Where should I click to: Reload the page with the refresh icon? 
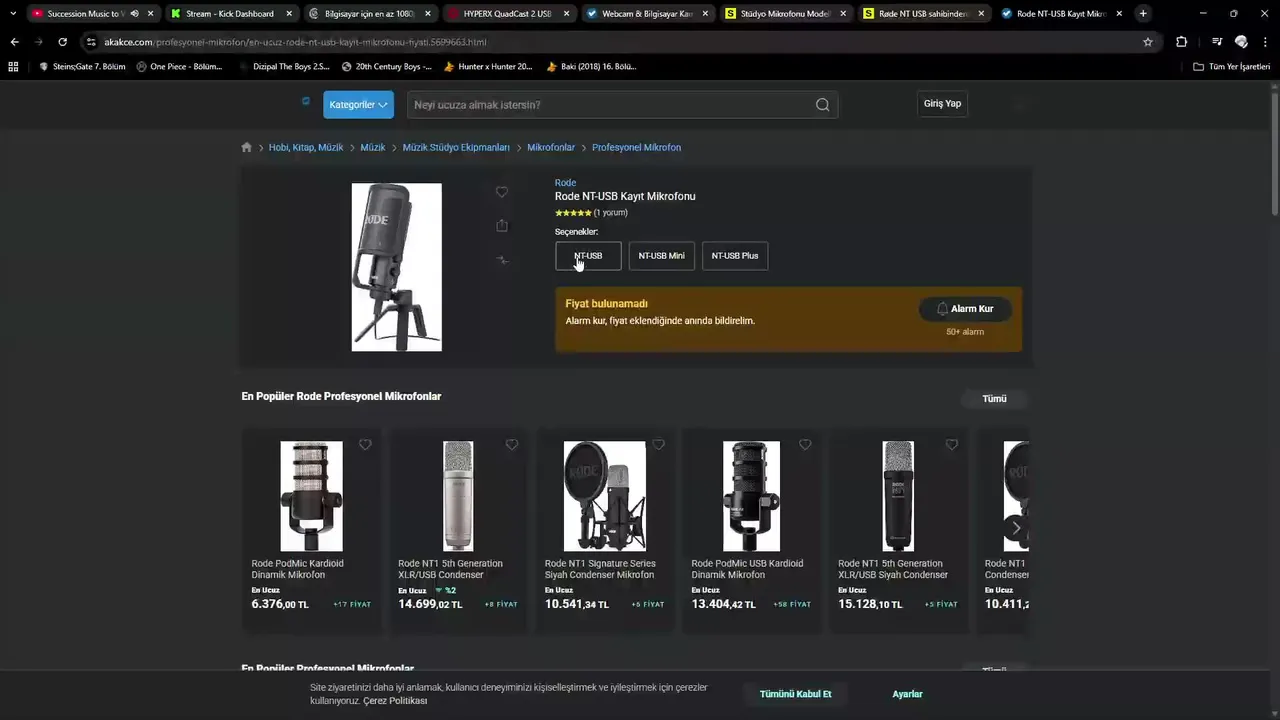(62, 42)
